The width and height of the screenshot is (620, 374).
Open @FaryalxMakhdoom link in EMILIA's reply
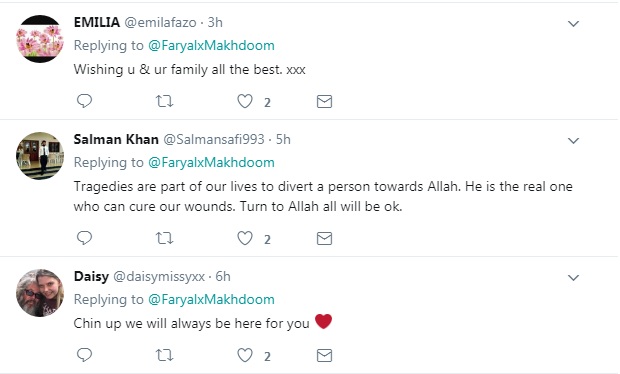(x=211, y=45)
